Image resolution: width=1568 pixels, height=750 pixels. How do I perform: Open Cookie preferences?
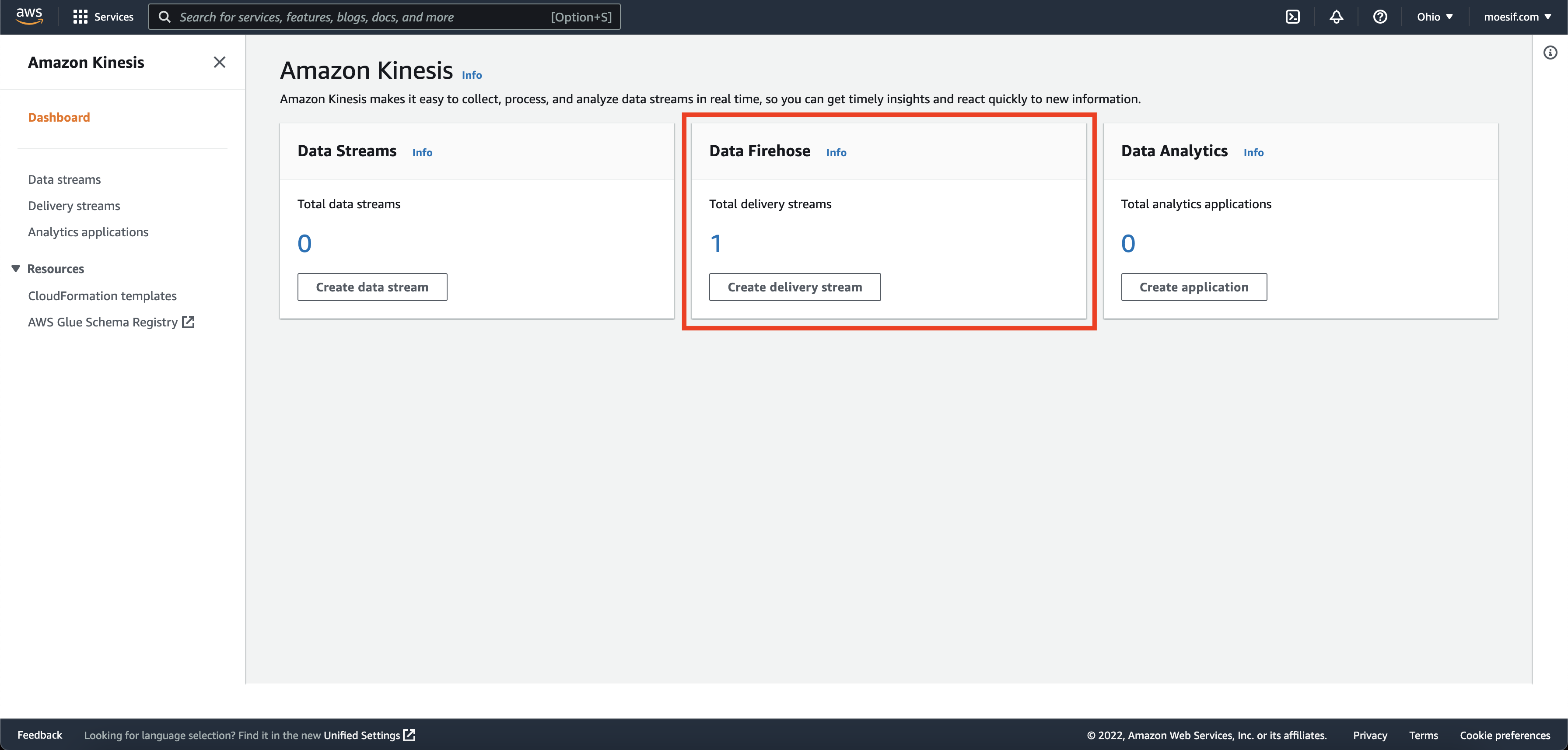point(1504,735)
